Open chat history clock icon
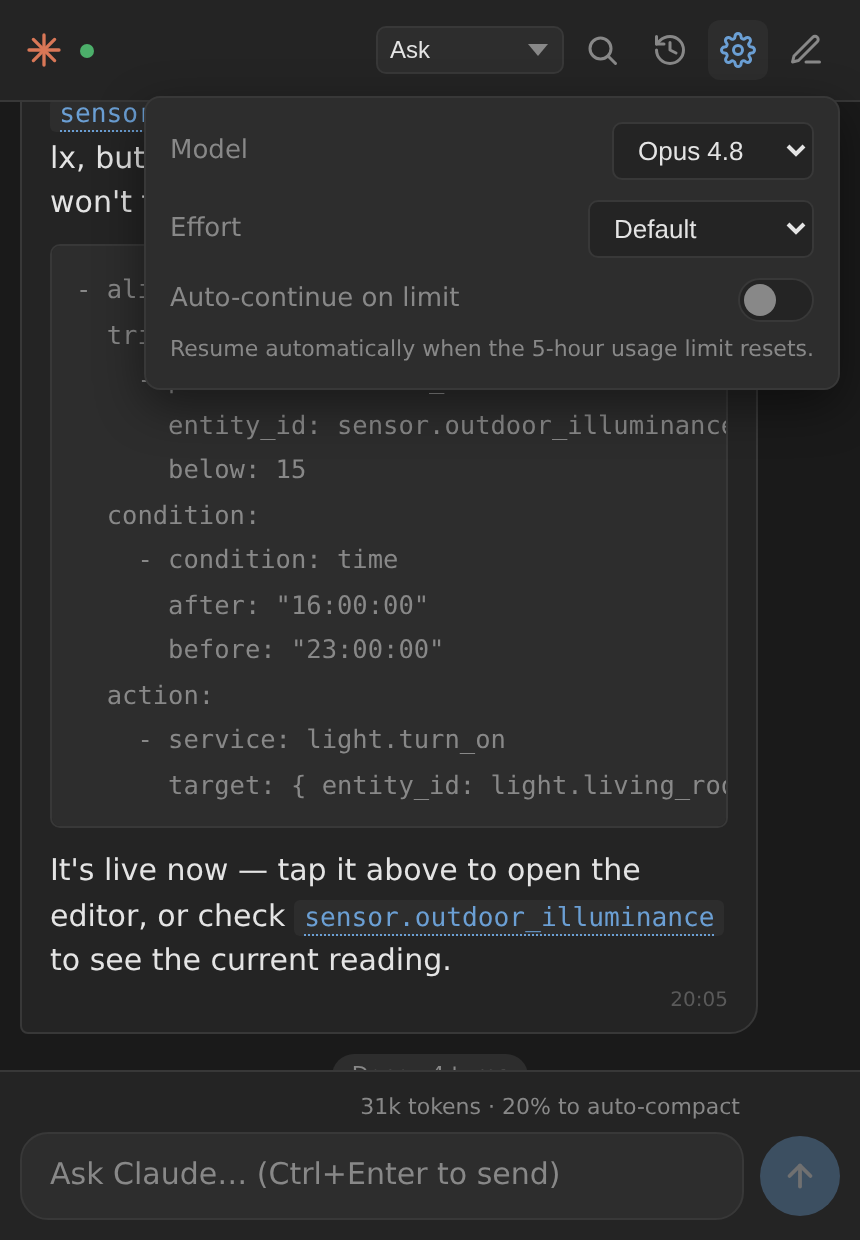860x1240 pixels. coord(670,50)
